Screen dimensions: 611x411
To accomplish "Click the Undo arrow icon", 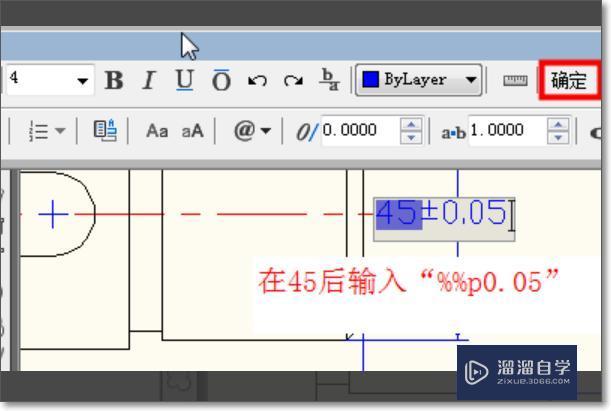I will pyautogui.click(x=257, y=81).
